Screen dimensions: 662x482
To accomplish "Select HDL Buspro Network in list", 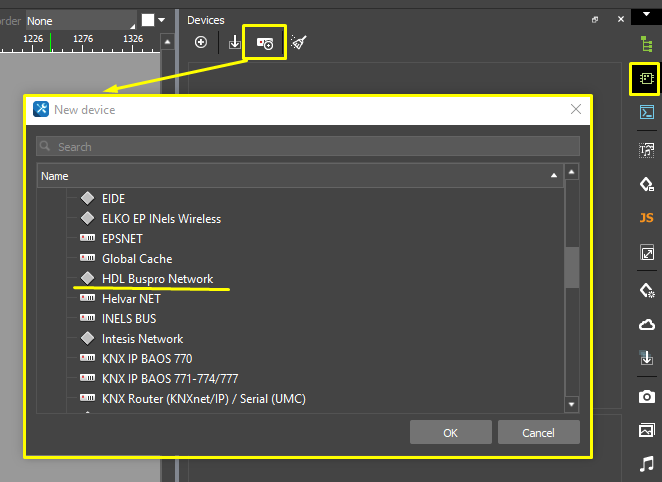I will (x=157, y=279).
